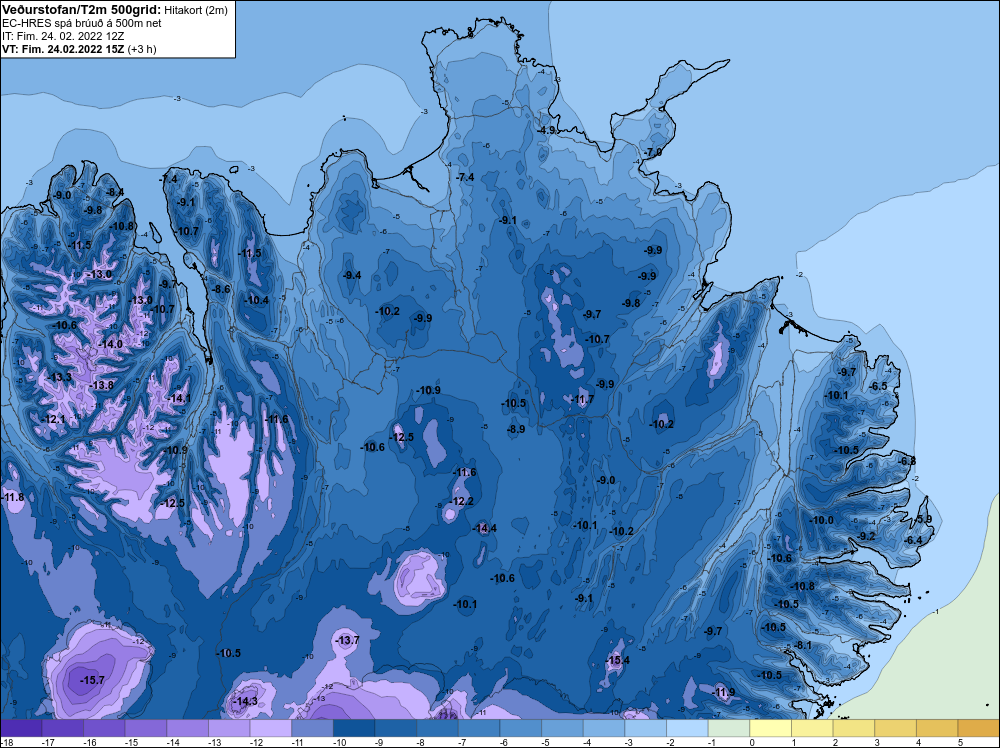Click the orange legend swatch above 5

(x=978, y=728)
